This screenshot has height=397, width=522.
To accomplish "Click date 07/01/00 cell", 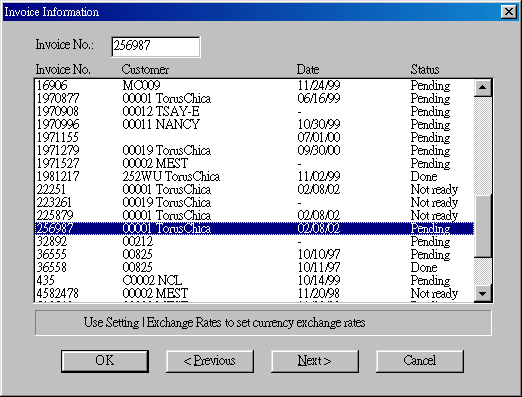I will (319, 137).
